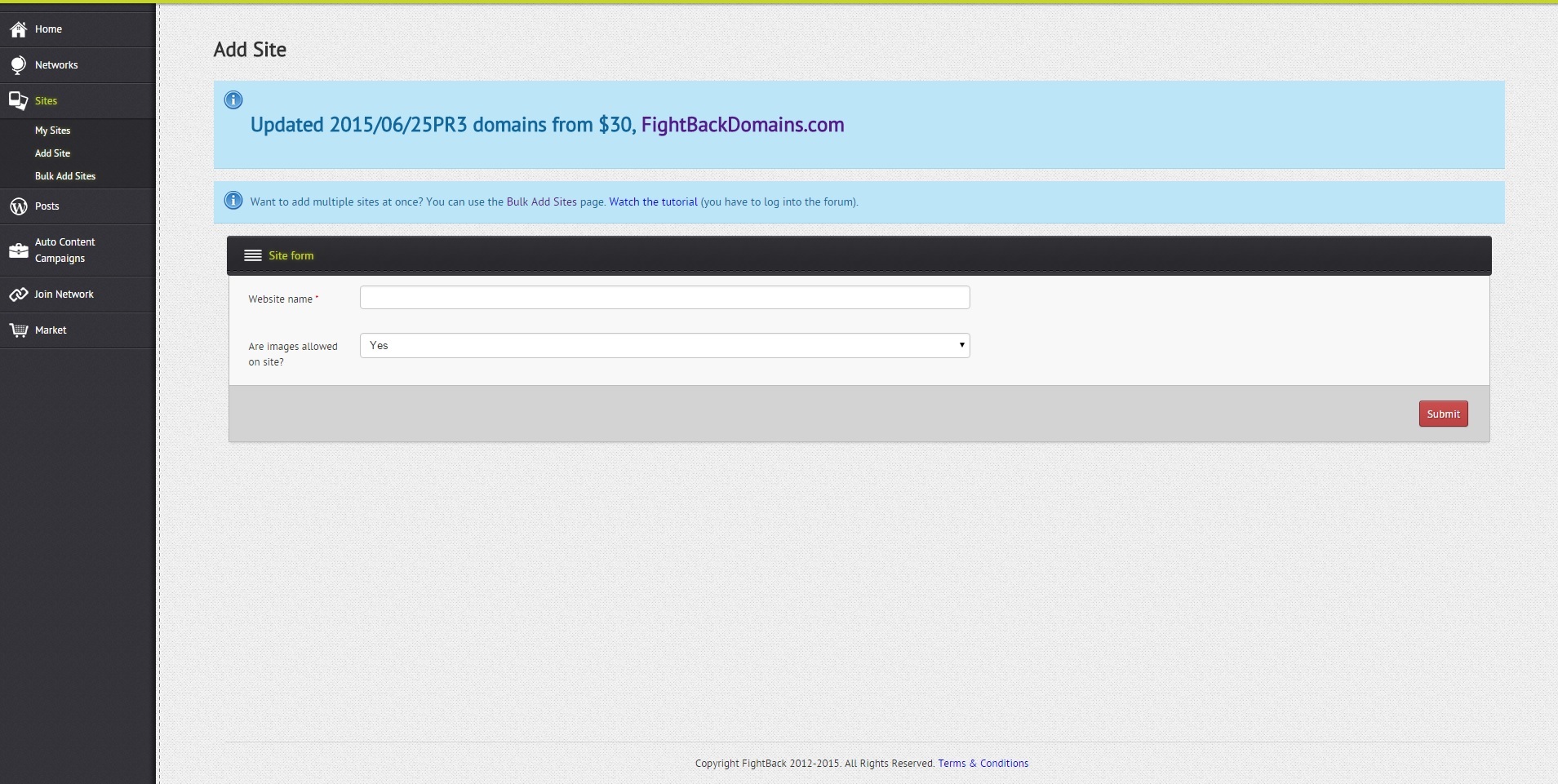1558x784 pixels.
Task: Follow the 'Watch the tutorial' link
Action: click(x=653, y=202)
